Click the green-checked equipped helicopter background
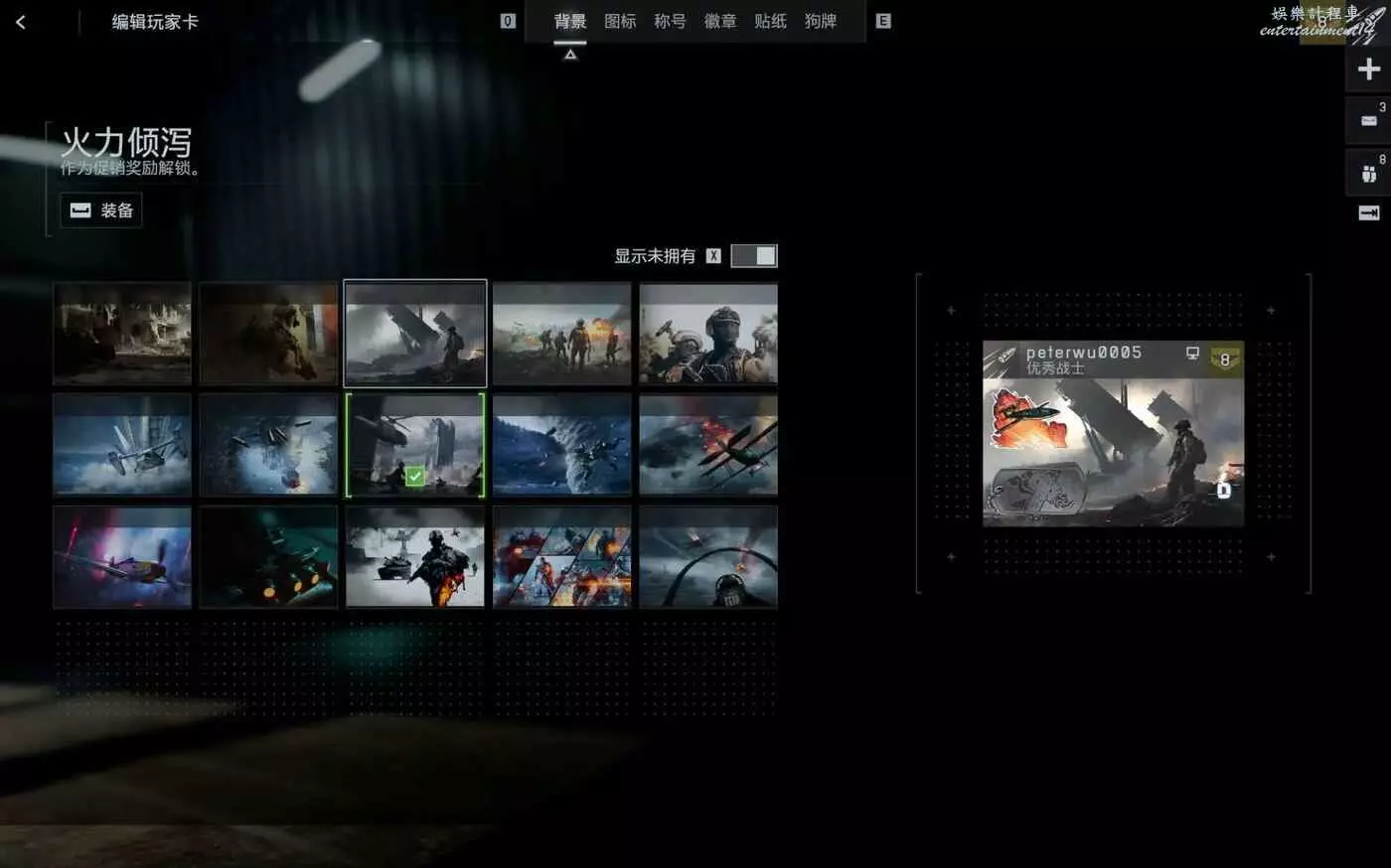Viewport: 1391px width, 868px height. point(415,445)
